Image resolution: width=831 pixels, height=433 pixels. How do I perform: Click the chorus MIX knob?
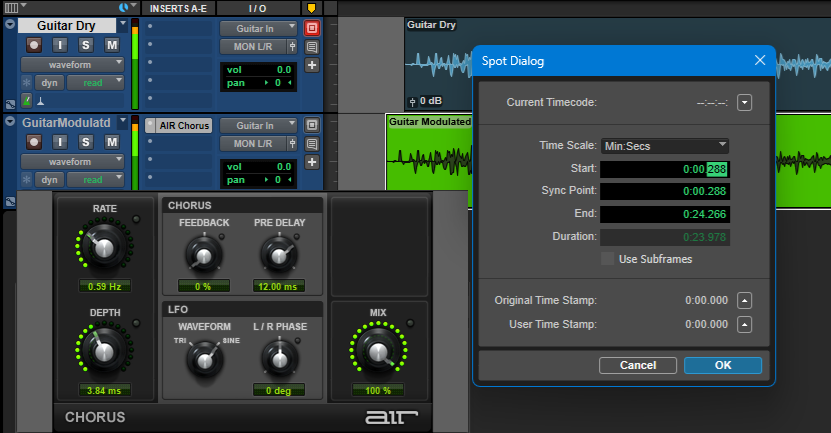pos(378,351)
